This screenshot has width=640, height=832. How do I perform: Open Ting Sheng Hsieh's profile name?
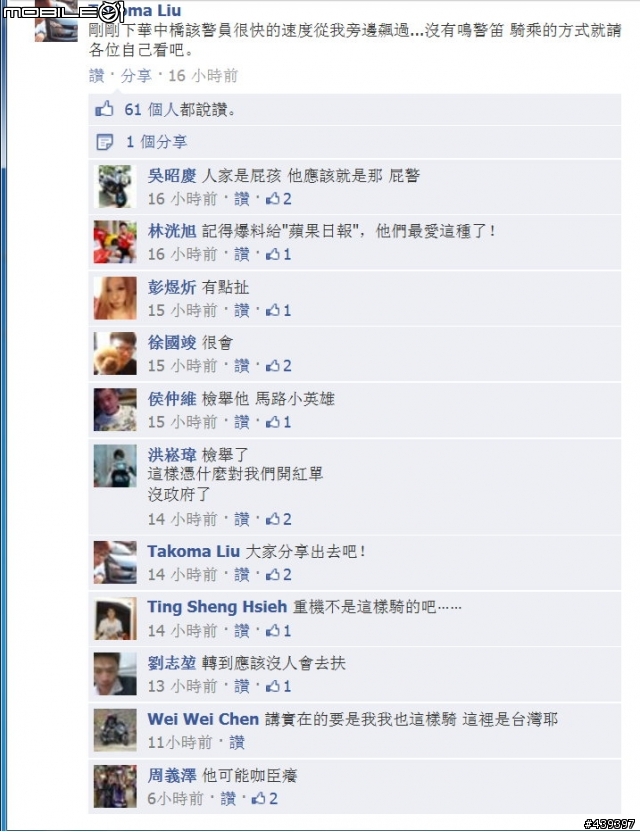tap(217, 606)
